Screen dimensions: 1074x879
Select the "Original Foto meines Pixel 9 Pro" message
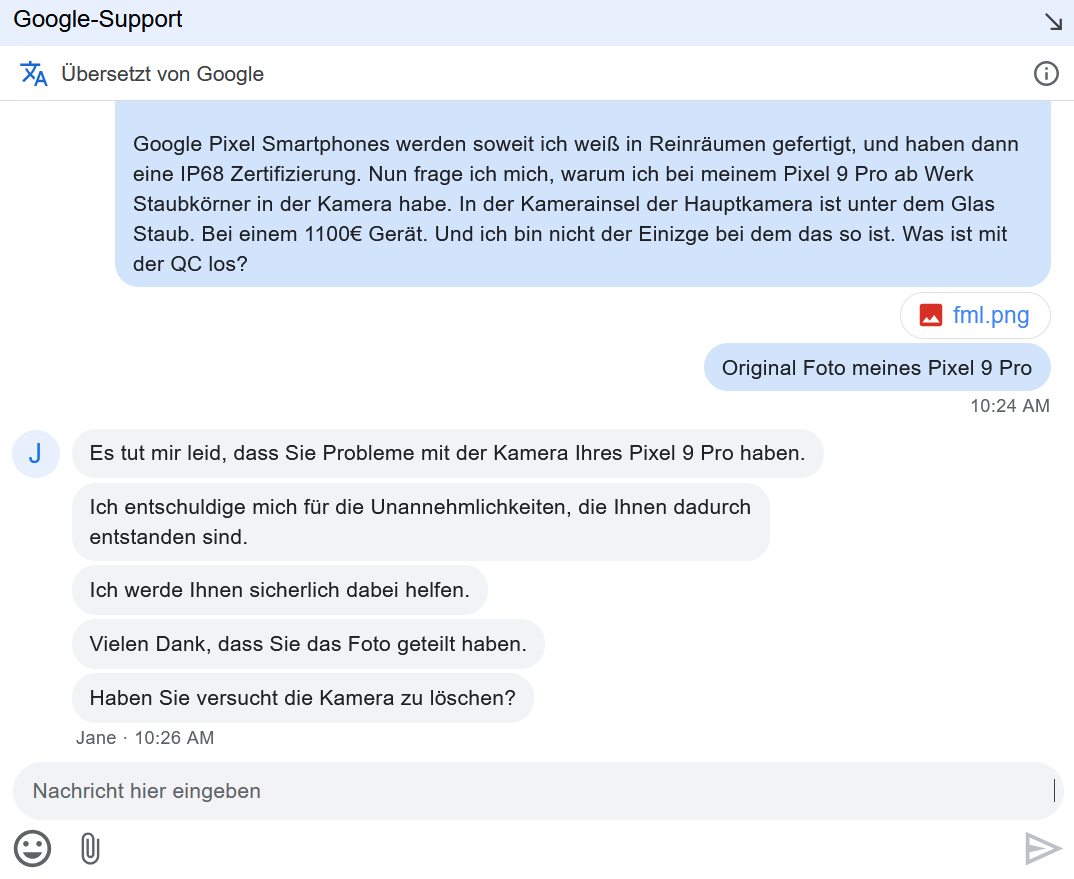(876, 368)
